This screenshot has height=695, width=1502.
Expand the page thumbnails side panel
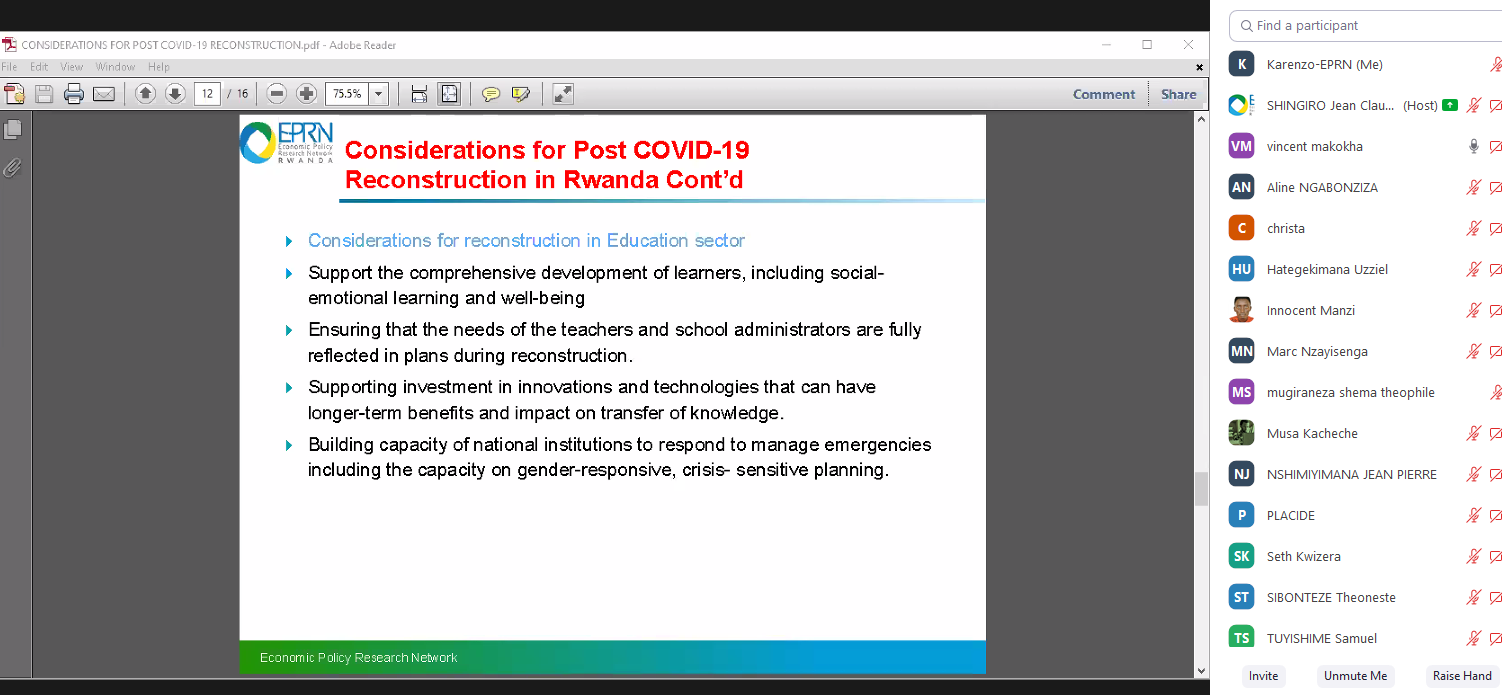click(13, 130)
